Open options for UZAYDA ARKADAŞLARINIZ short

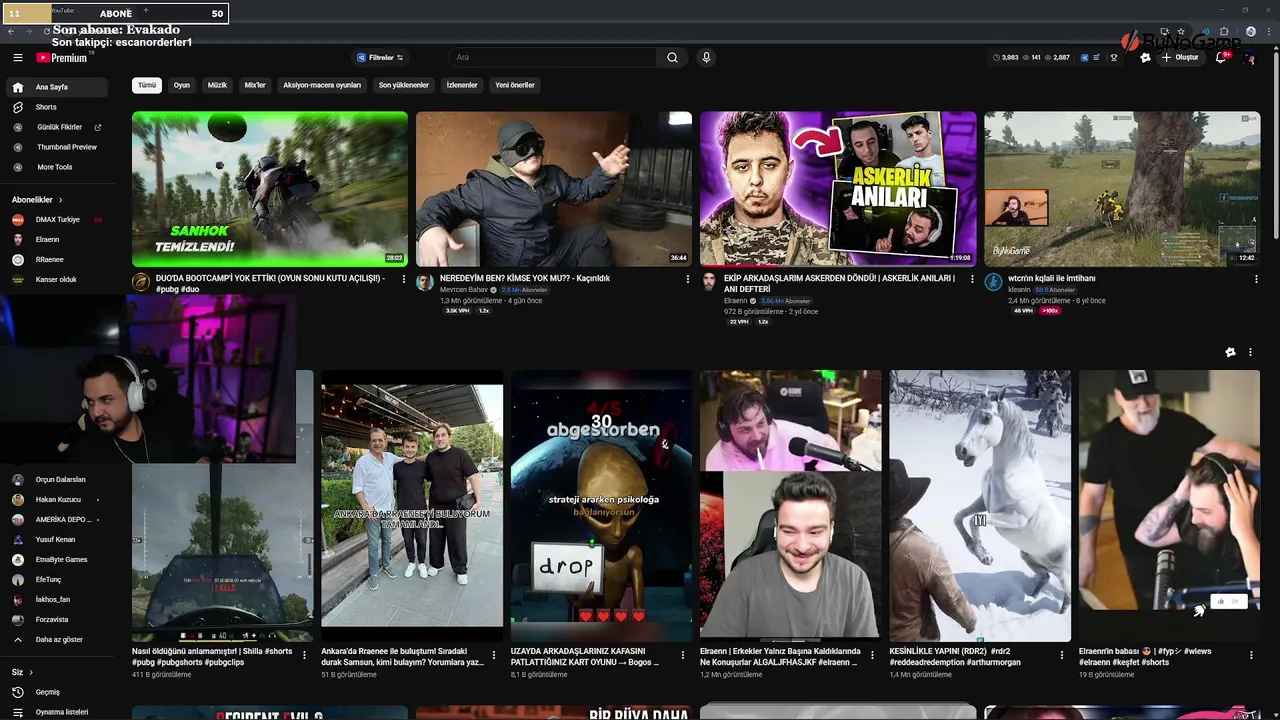pyautogui.click(x=682, y=656)
